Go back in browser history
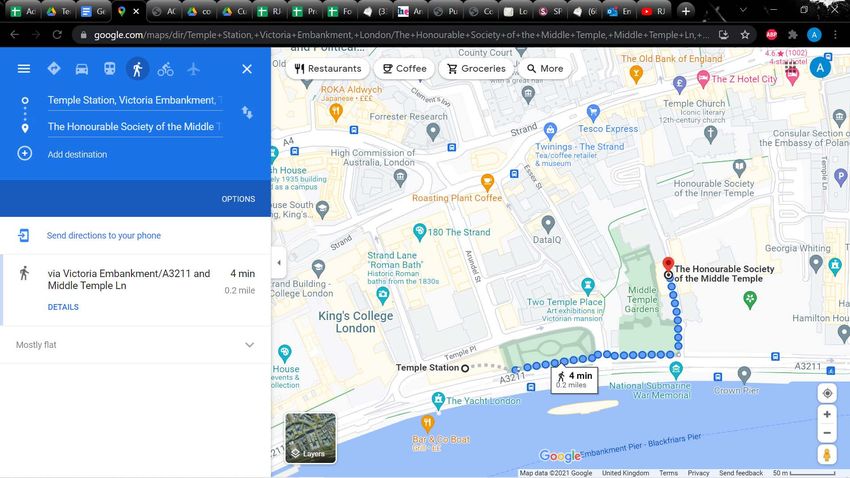Viewport: 850px width, 478px height. (15, 35)
